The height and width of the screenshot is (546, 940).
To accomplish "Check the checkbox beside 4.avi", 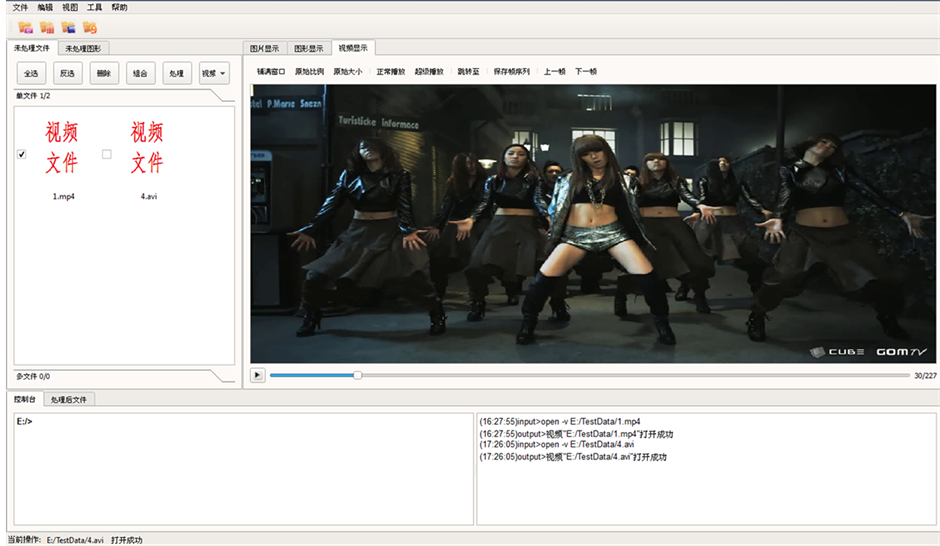I will [107, 154].
